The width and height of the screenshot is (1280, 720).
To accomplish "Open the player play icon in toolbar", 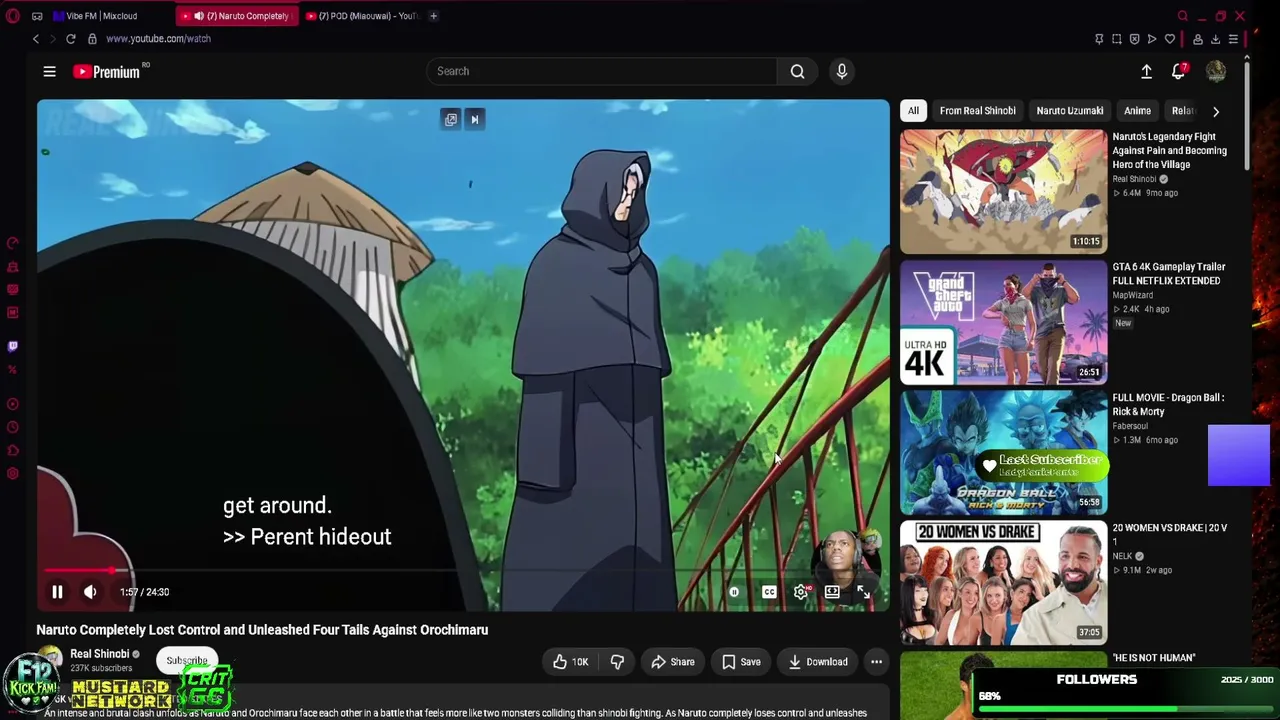I will tap(1152, 39).
